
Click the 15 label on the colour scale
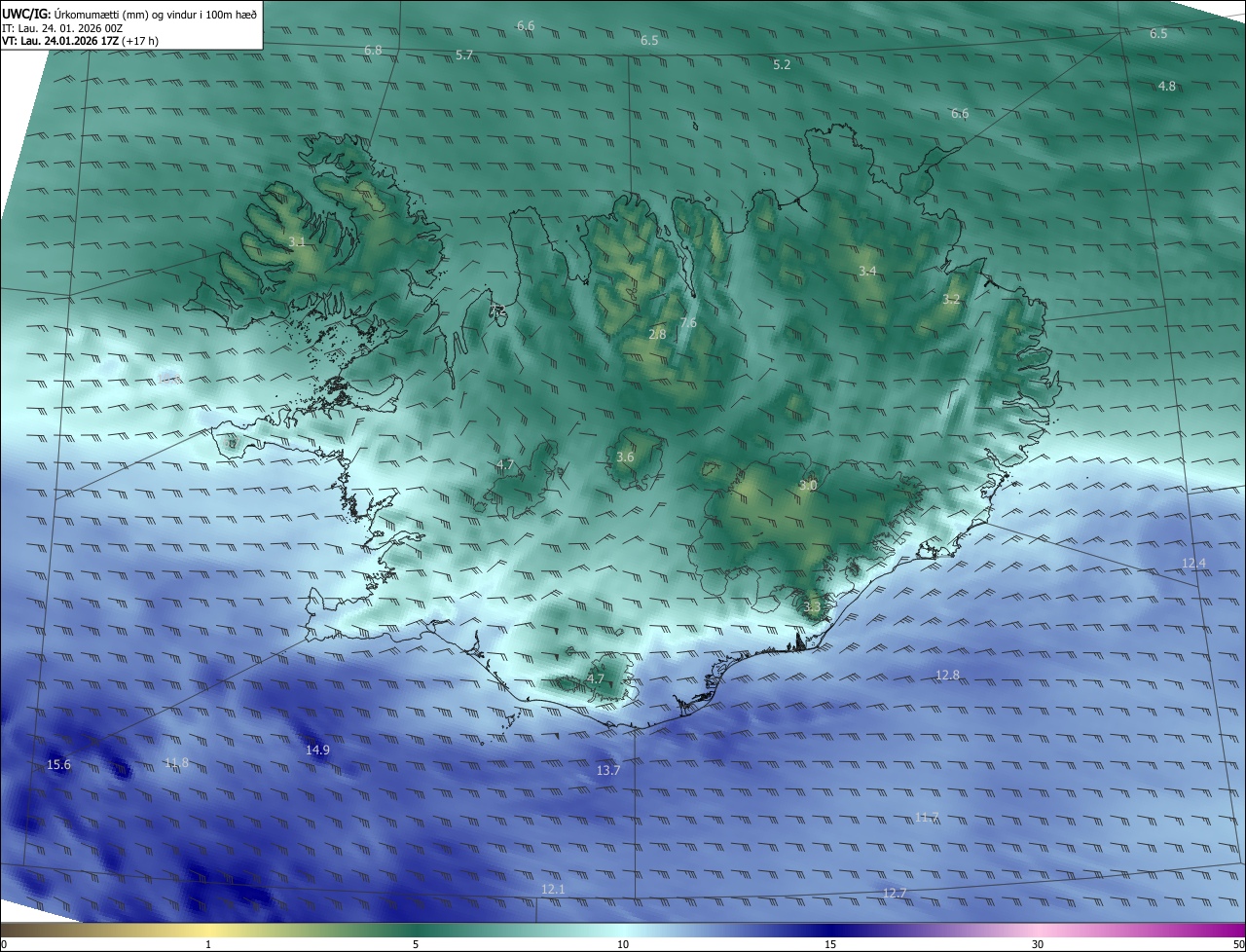click(x=830, y=945)
